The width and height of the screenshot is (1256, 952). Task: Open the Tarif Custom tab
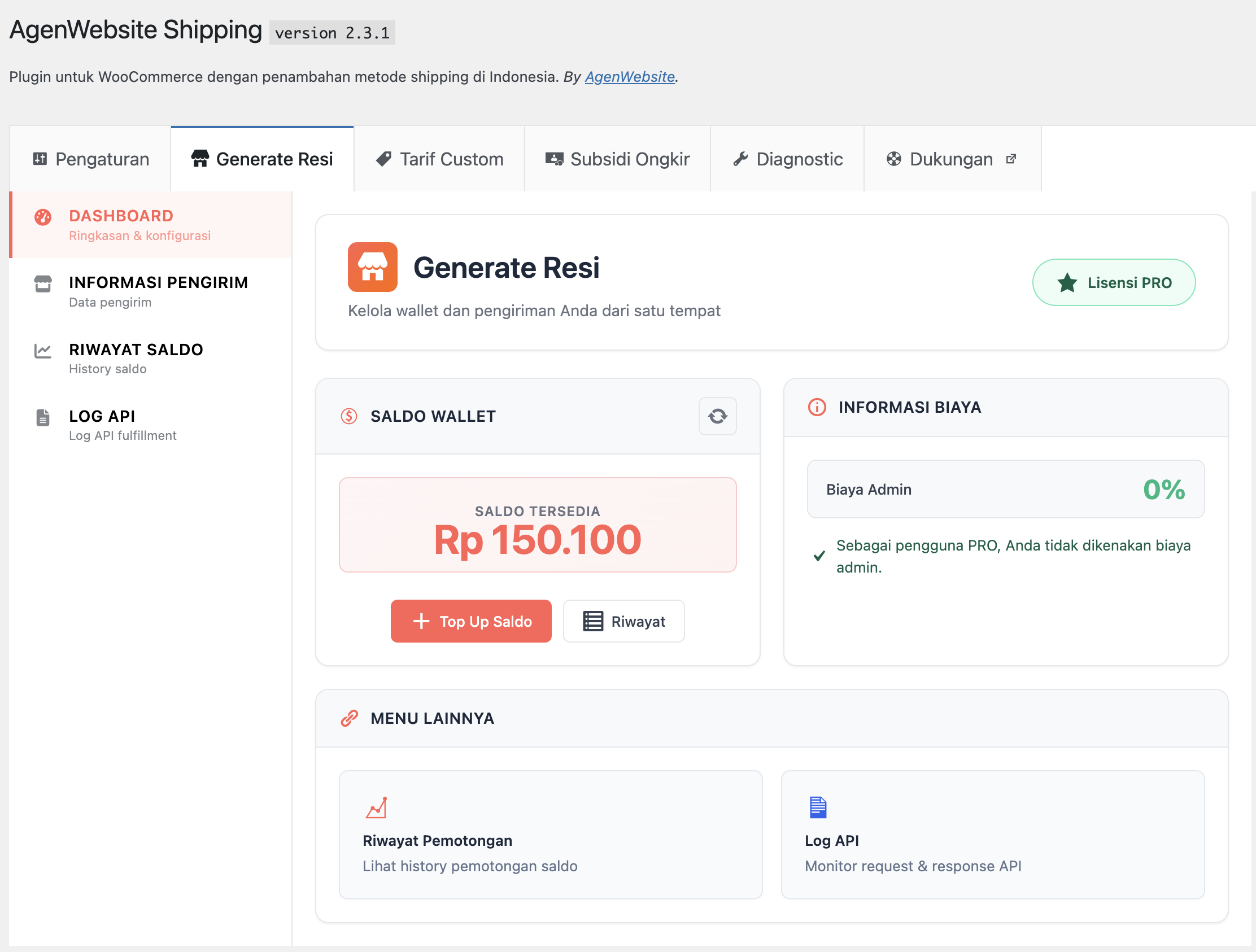pyautogui.click(x=439, y=159)
